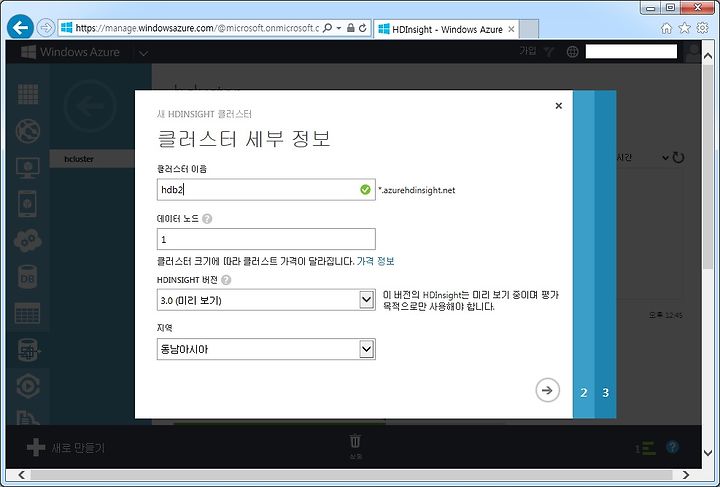Click 새로 만들기 in the bottom bar
Image resolution: width=720 pixels, height=487 pixels.
tap(66, 448)
